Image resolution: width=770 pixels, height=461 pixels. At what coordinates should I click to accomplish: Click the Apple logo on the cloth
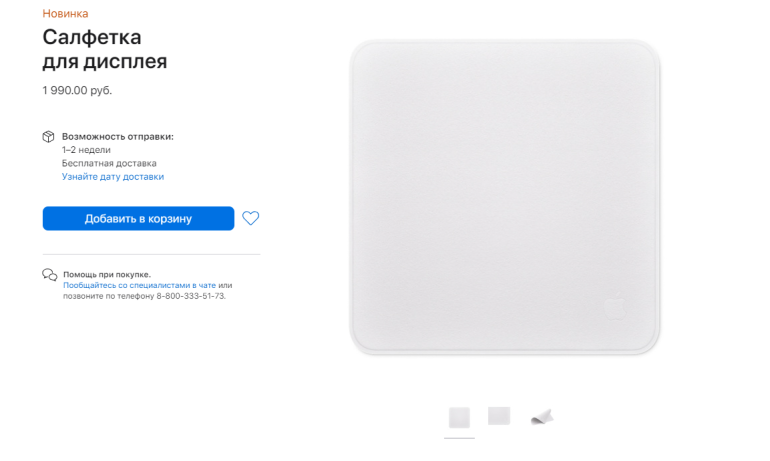[615, 306]
